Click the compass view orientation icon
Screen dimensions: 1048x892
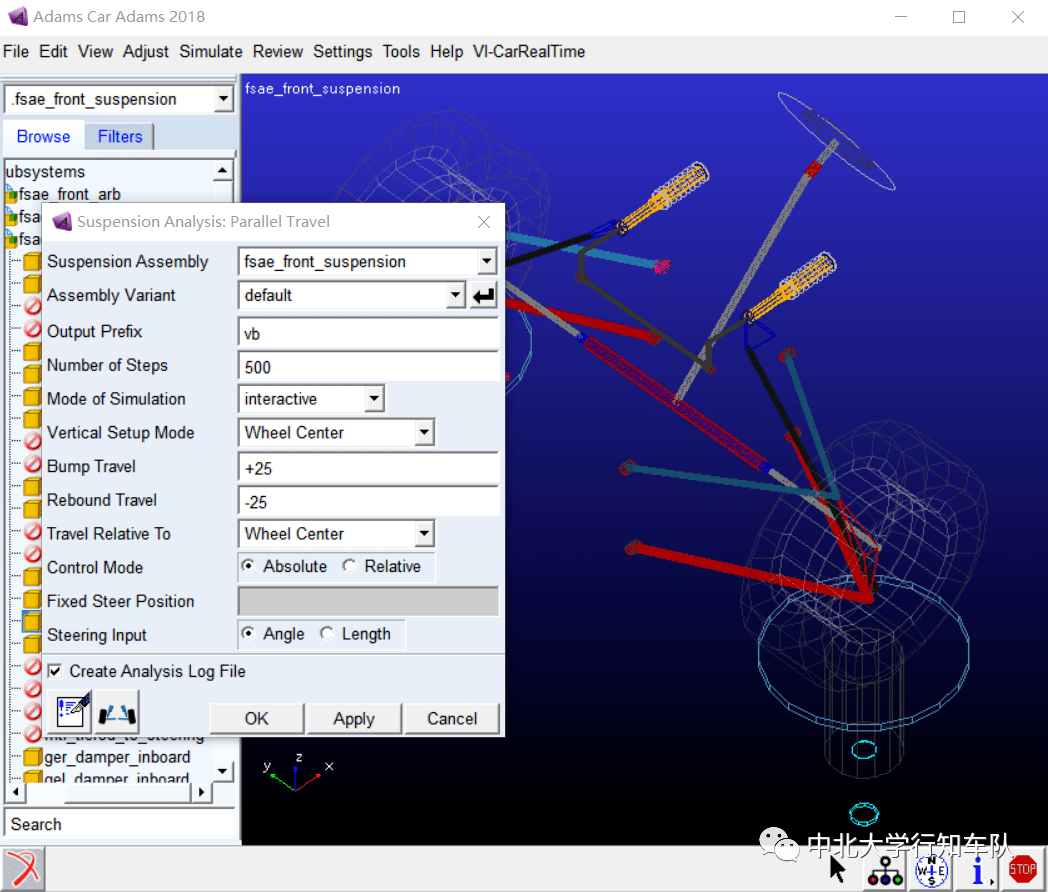coord(931,871)
